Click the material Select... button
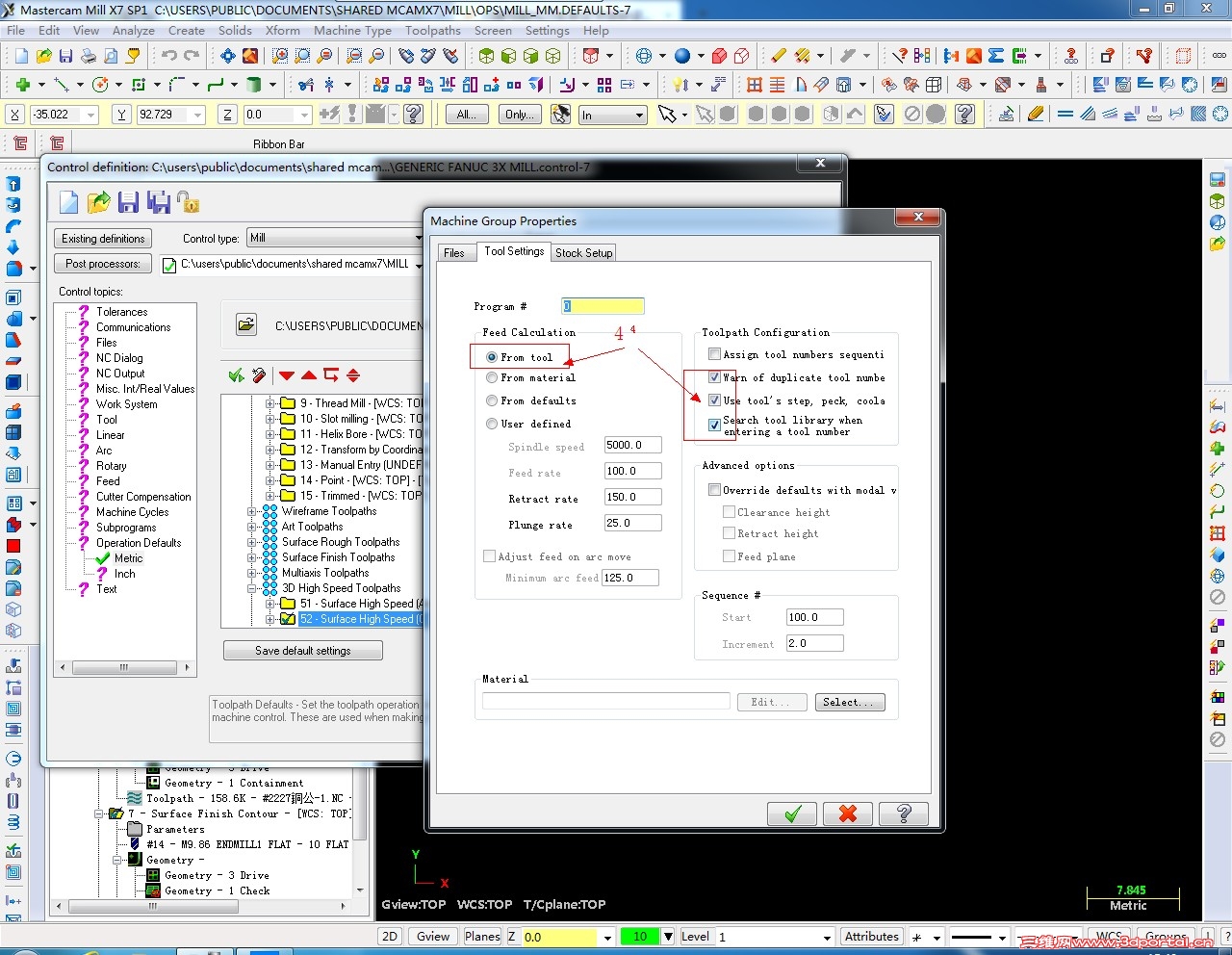This screenshot has height=955, width=1232. click(850, 702)
